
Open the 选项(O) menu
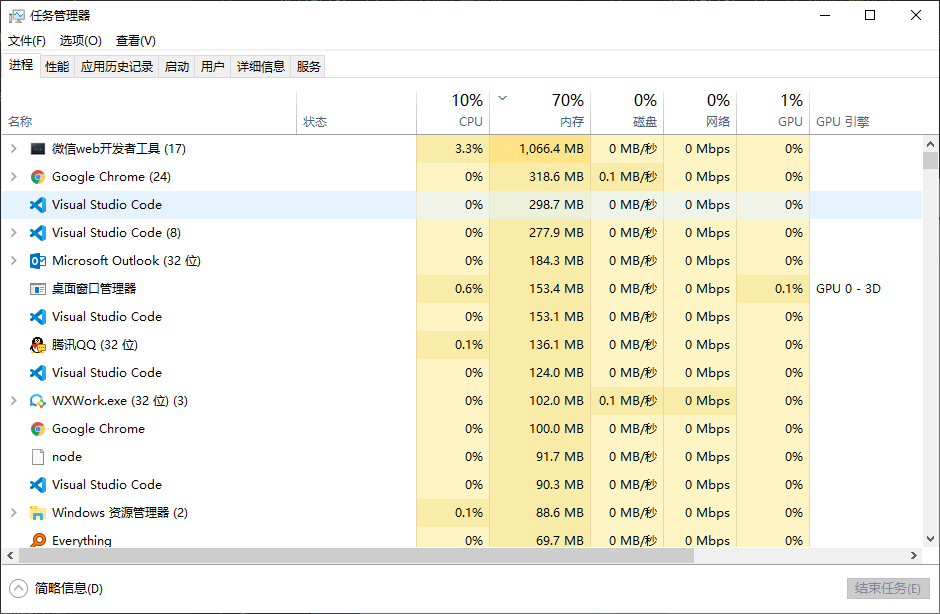[80, 41]
